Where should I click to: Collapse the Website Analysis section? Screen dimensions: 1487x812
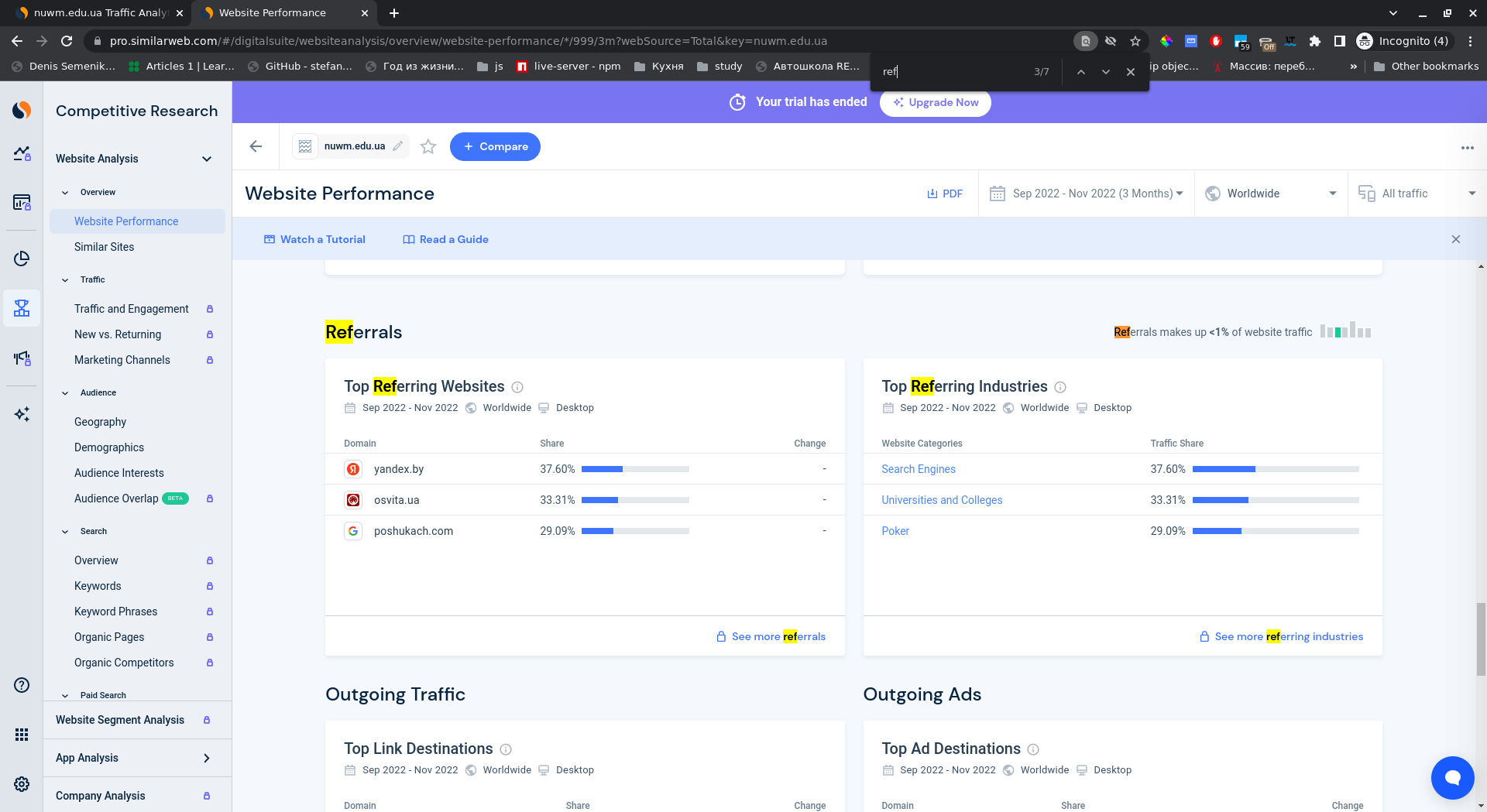pyautogui.click(x=207, y=159)
